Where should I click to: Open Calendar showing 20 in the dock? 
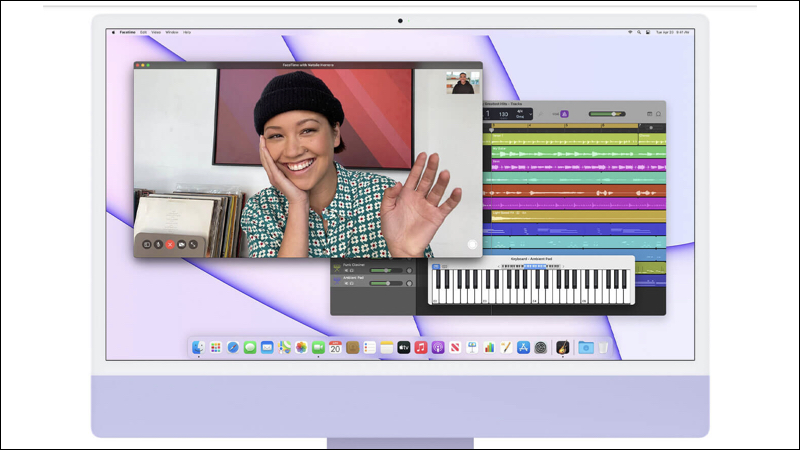coord(335,347)
